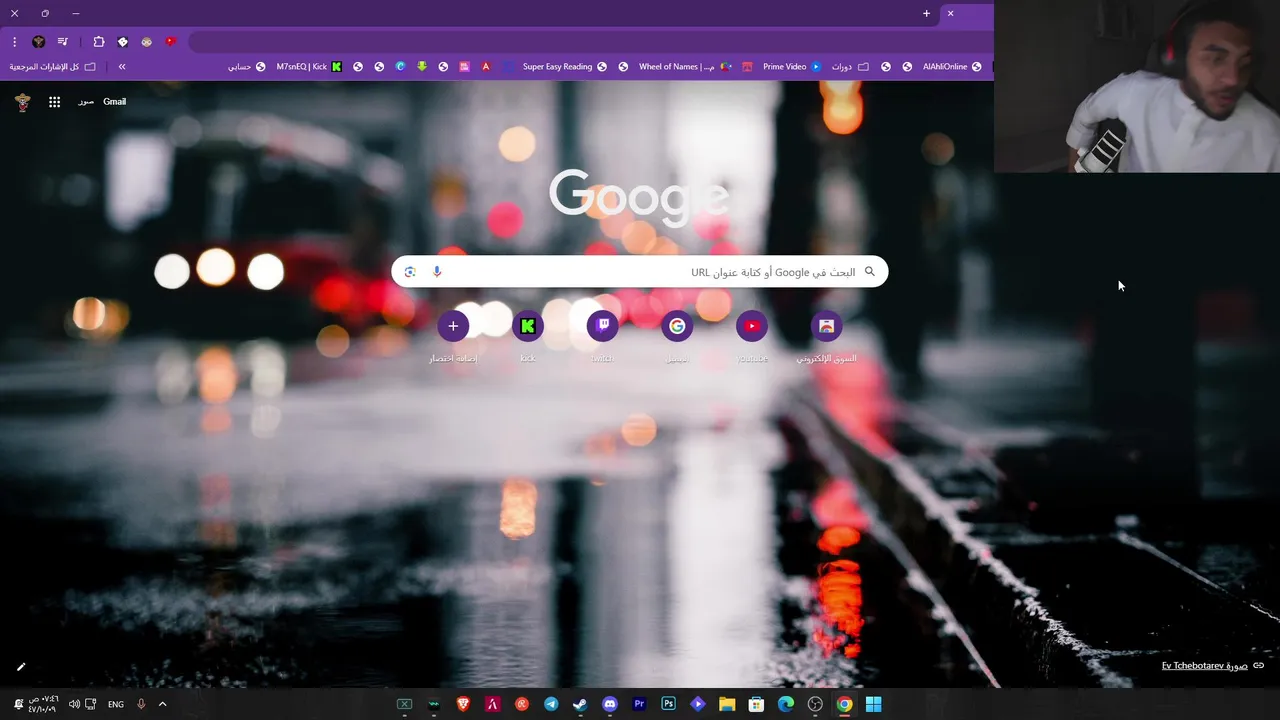Switch ENG input language
The height and width of the screenshot is (720, 1280).
pos(116,704)
